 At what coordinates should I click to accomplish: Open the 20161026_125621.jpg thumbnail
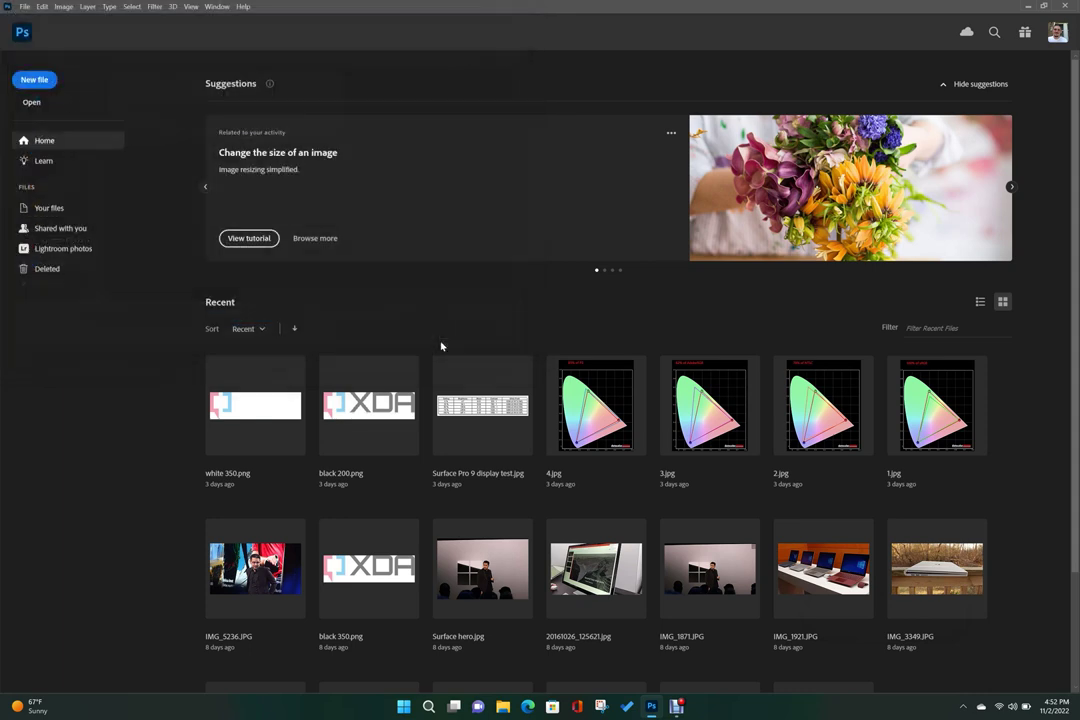[x=596, y=568]
